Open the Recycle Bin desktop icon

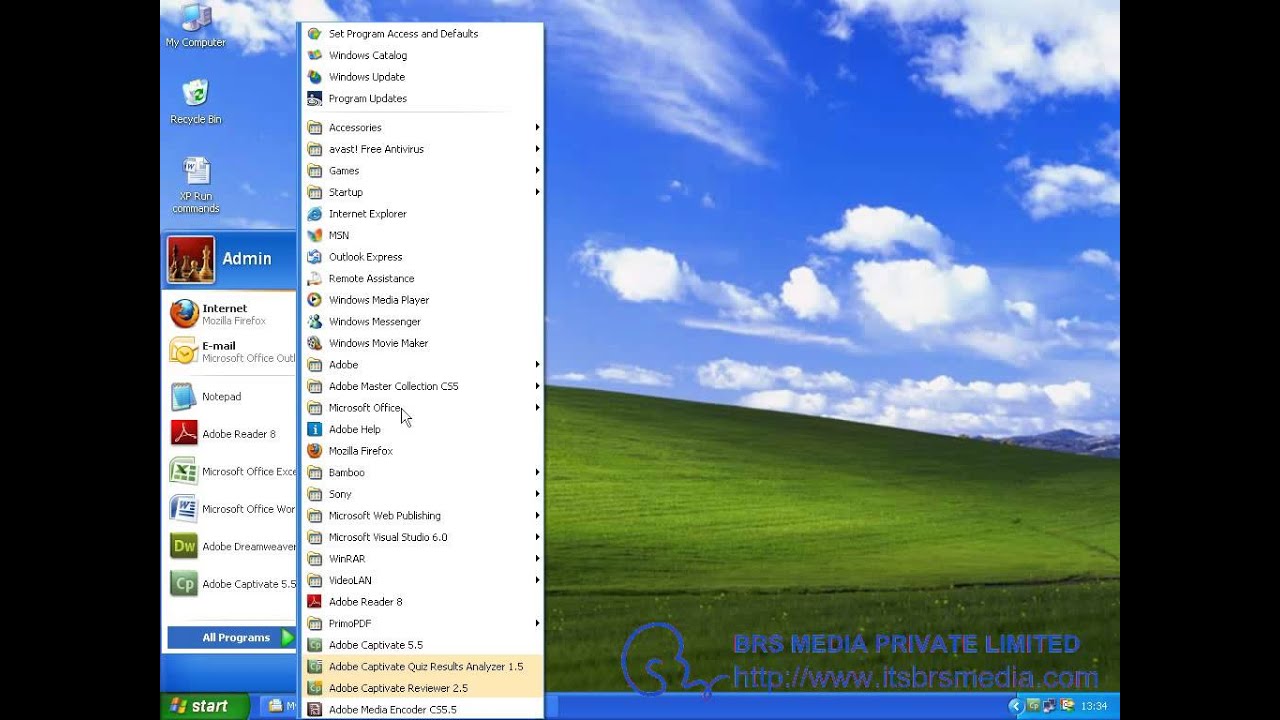196,102
